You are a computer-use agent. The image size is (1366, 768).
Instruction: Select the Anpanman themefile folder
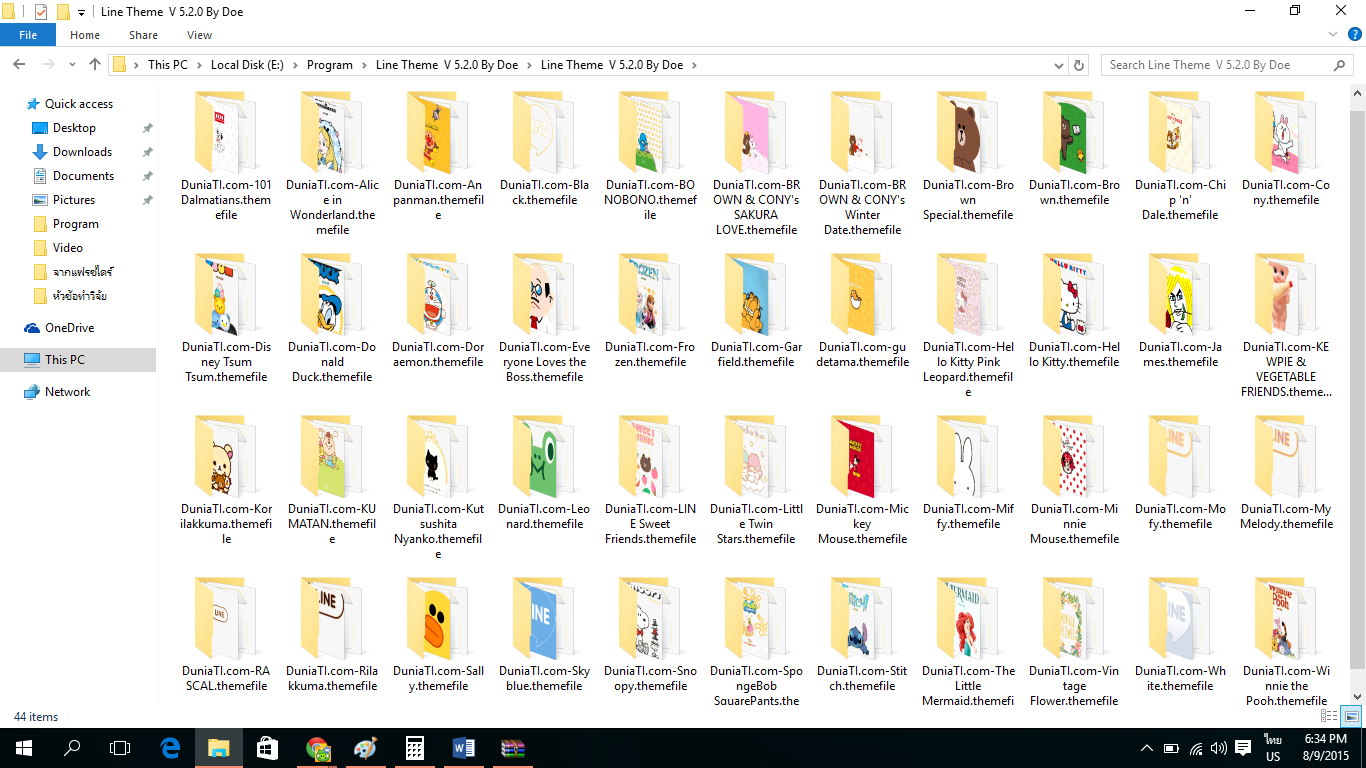click(439, 156)
